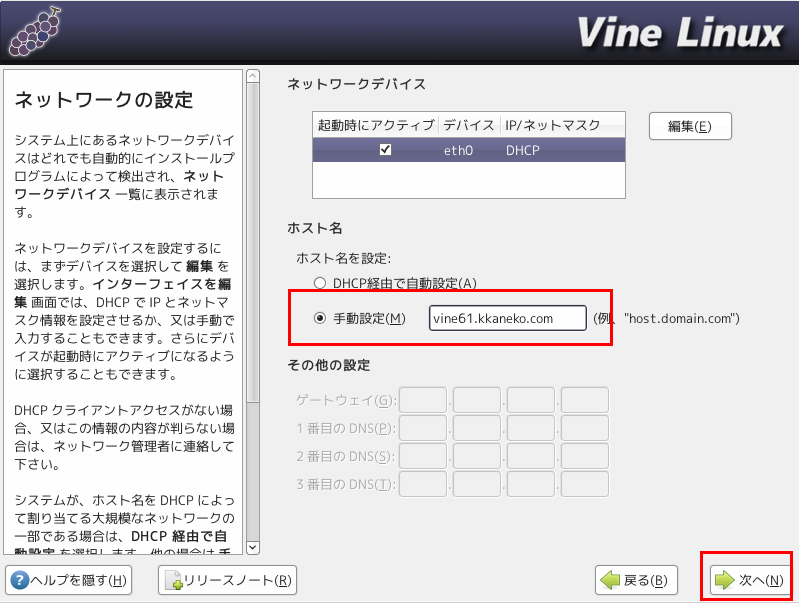Click hostname field containing vine61.kkaneko.com

click(x=508, y=318)
